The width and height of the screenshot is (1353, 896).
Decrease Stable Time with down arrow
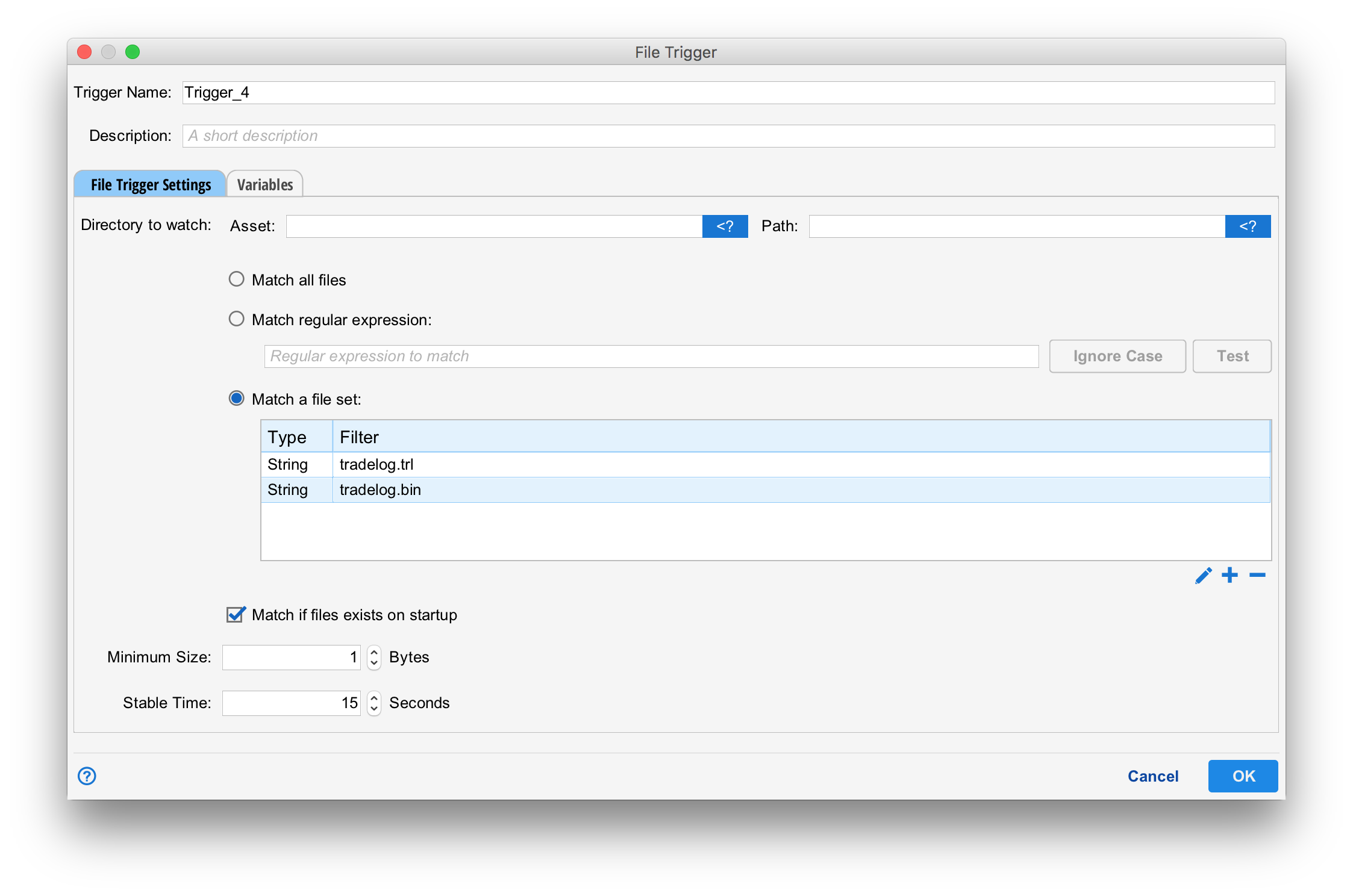point(374,709)
